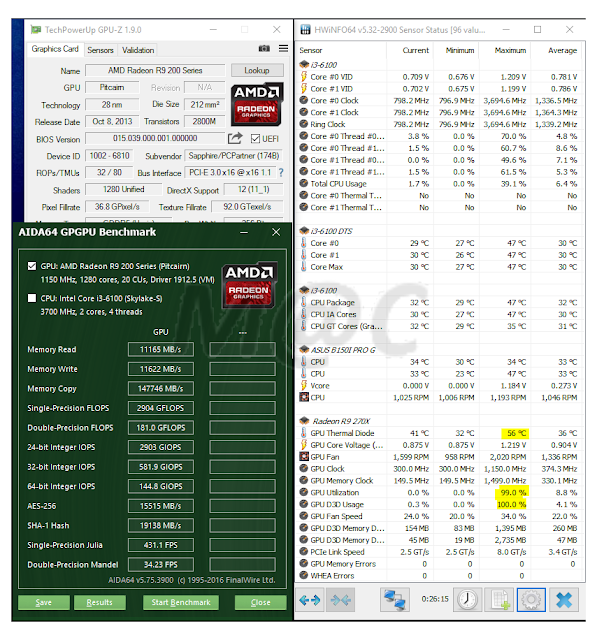Click the GPU Thermal Diode thermometer icon
This screenshot has width=597, height=640.
pyautogui.click(x=304, y=433)
